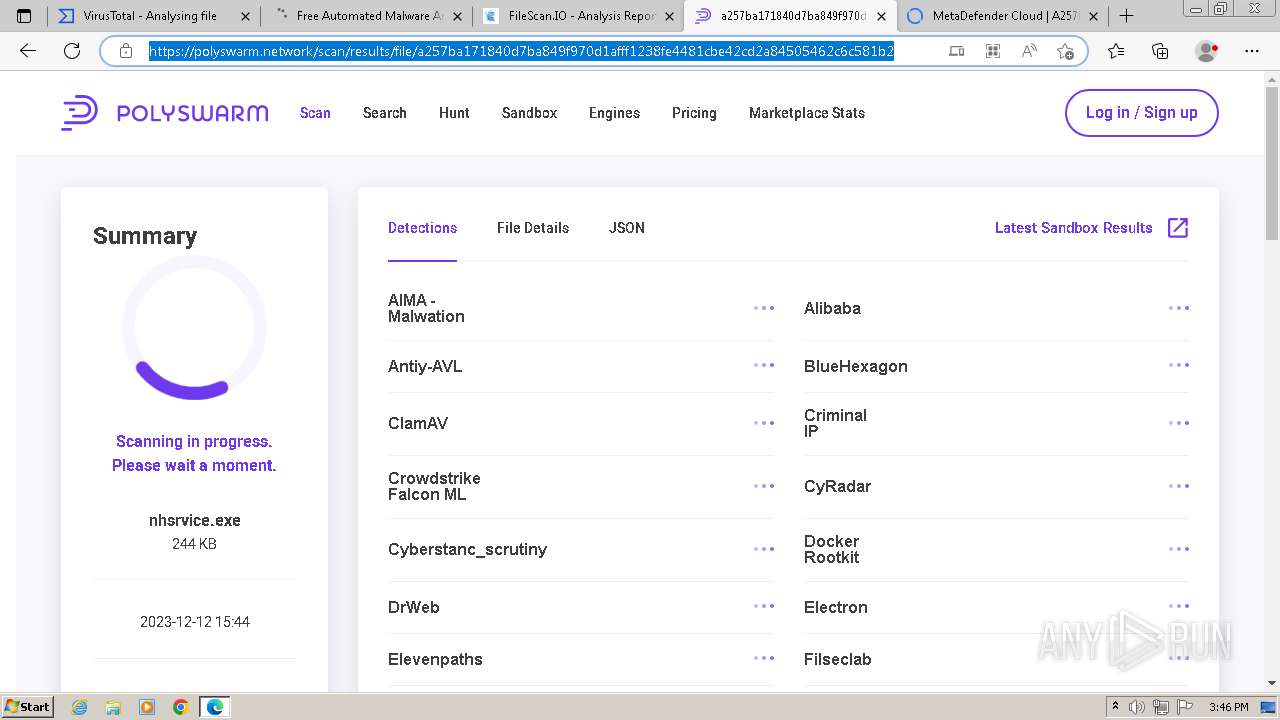Add this page to favorites star icon
Image resolution: width=1280 pixels, height=720 pixels.
tap(1065, 51)
